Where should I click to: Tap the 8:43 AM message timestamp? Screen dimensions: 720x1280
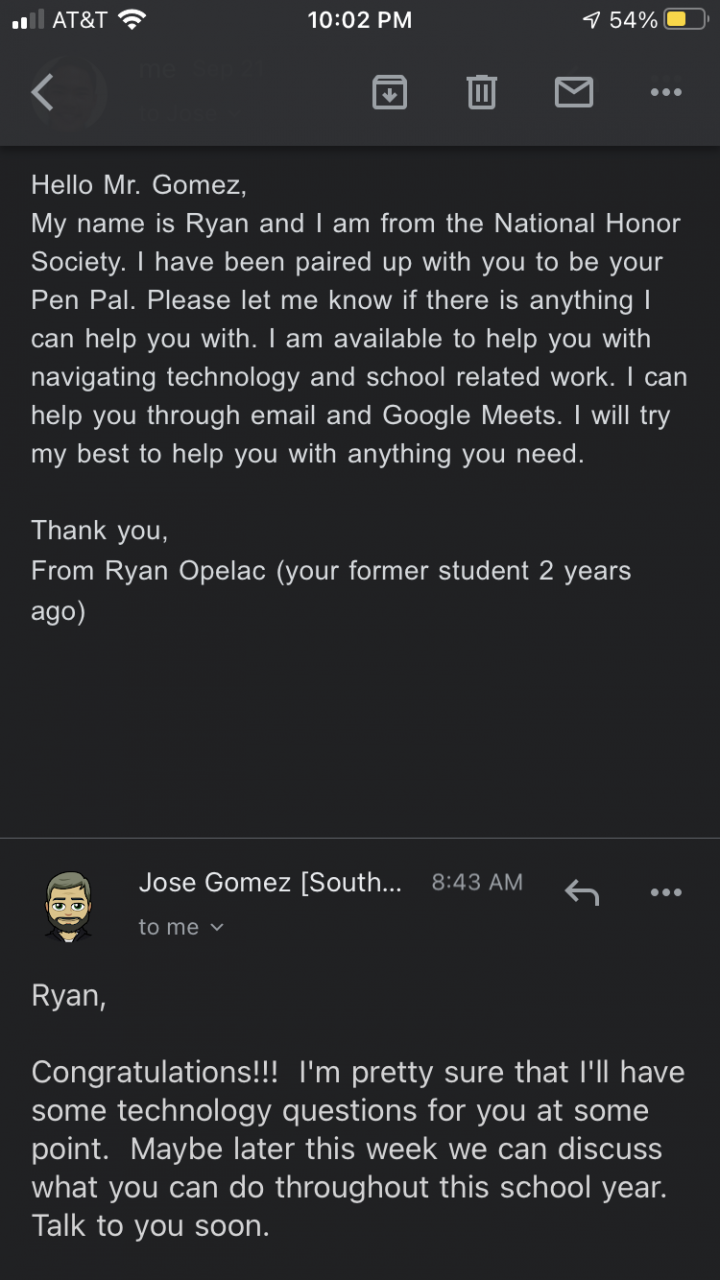pyautogui.click(x=477, y=882)
